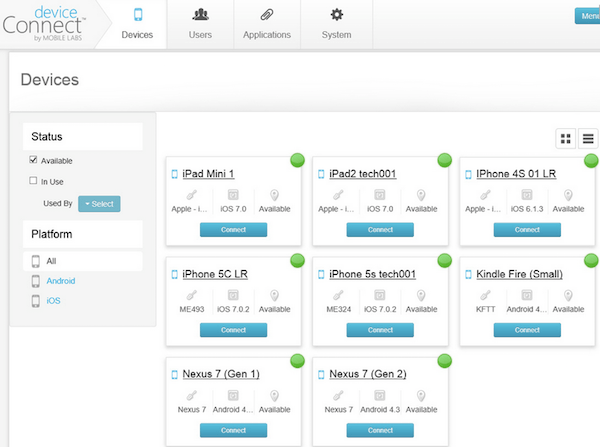Open the IPhone 4S 01 LR link
This screenshot has height=447, width=600.
[516, 174]
